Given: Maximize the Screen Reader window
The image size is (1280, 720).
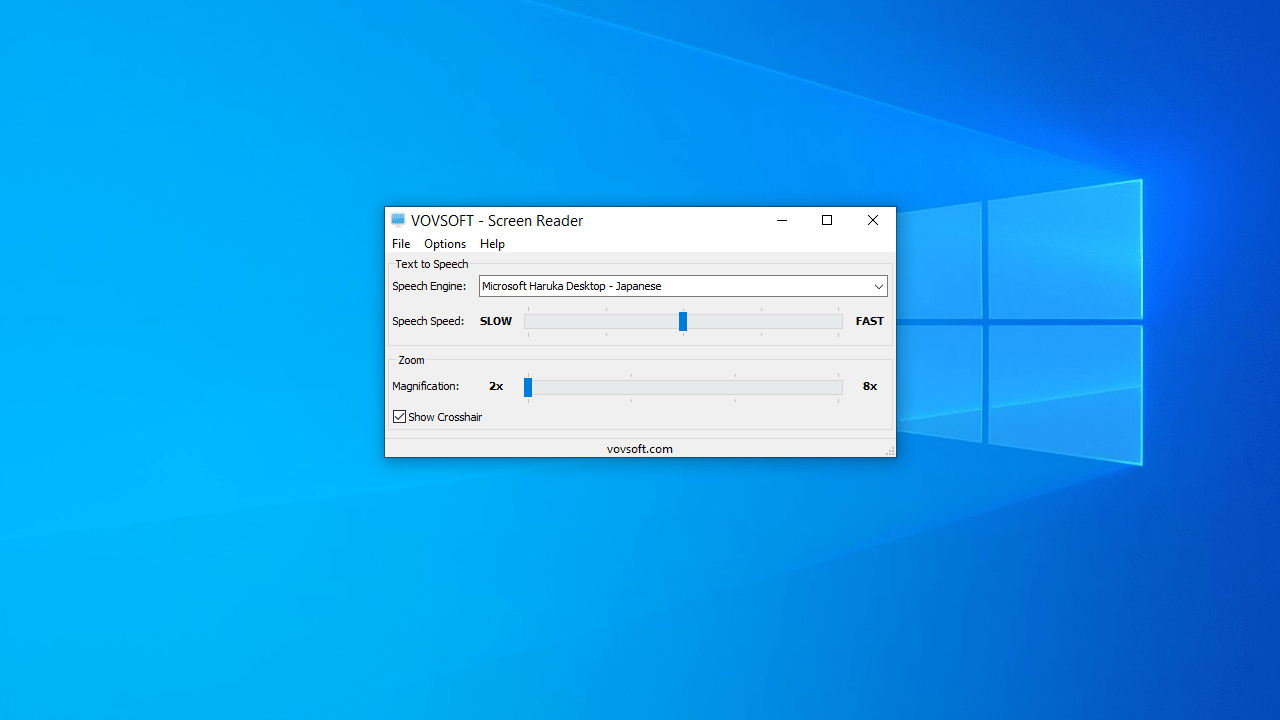Looking at the screenshot, I should (x=827, y=221).
